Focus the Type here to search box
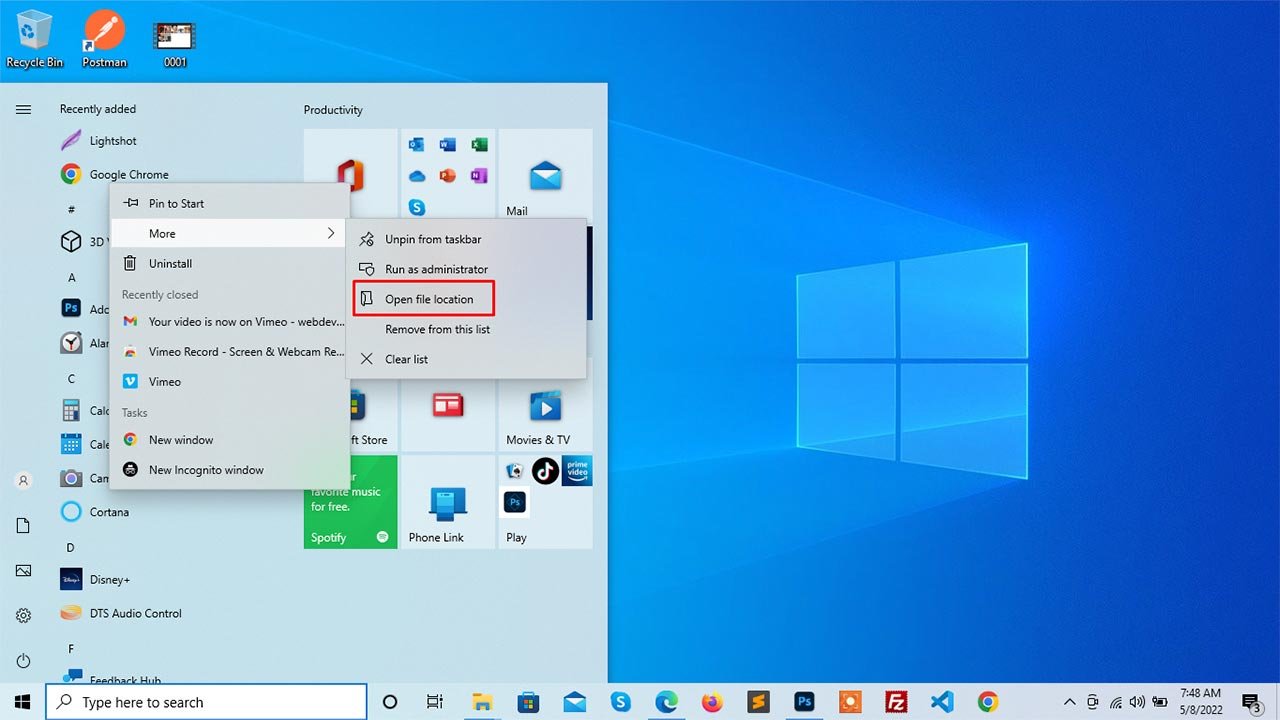Screen dimensions: 1280x720 tap(206, 702)
